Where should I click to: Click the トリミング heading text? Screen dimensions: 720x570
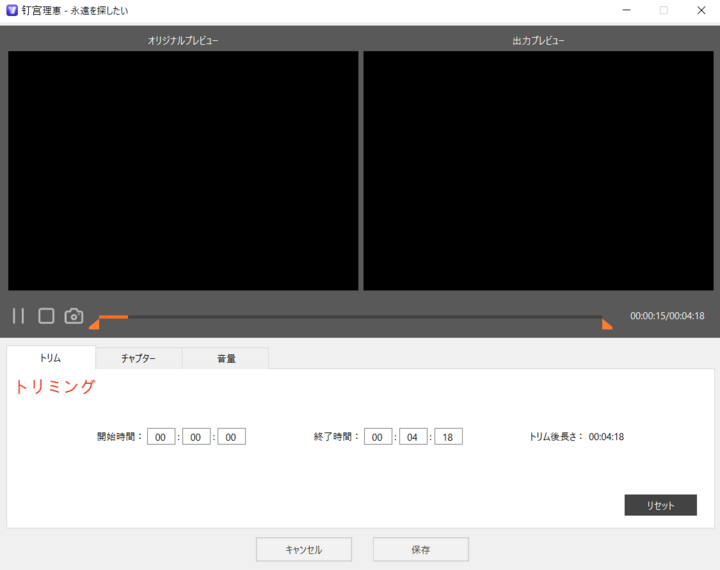[x=55, y=387]
